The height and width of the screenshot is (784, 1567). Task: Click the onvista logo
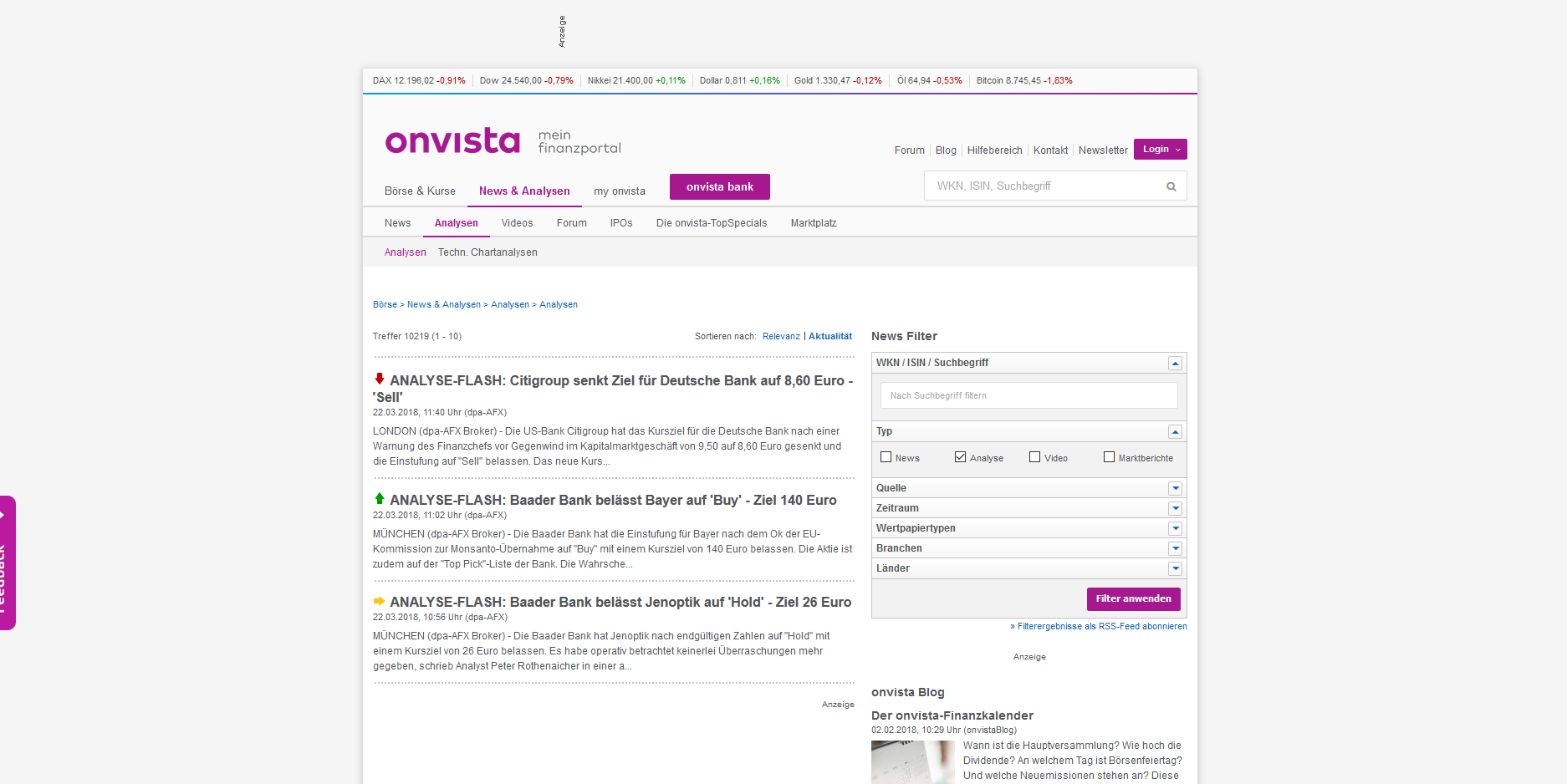[452, 140]
